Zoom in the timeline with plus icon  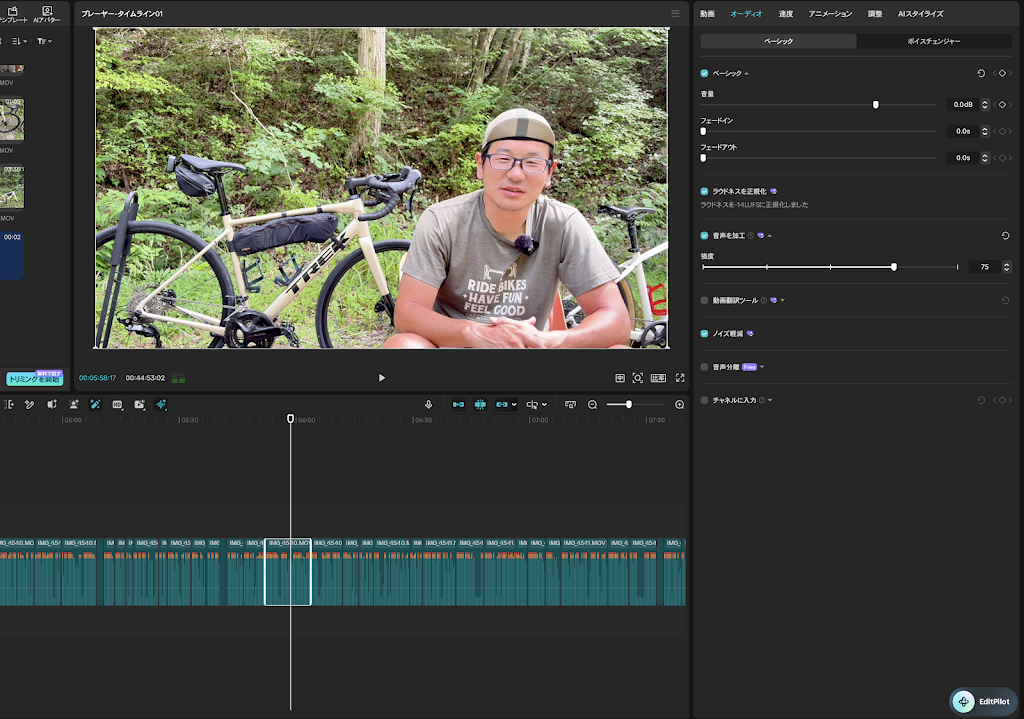pyautogui.click(x=679, y=404)
